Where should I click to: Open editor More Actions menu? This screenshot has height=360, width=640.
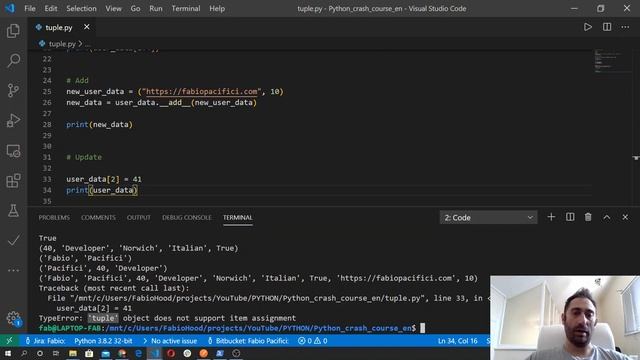tap(625, 27)
